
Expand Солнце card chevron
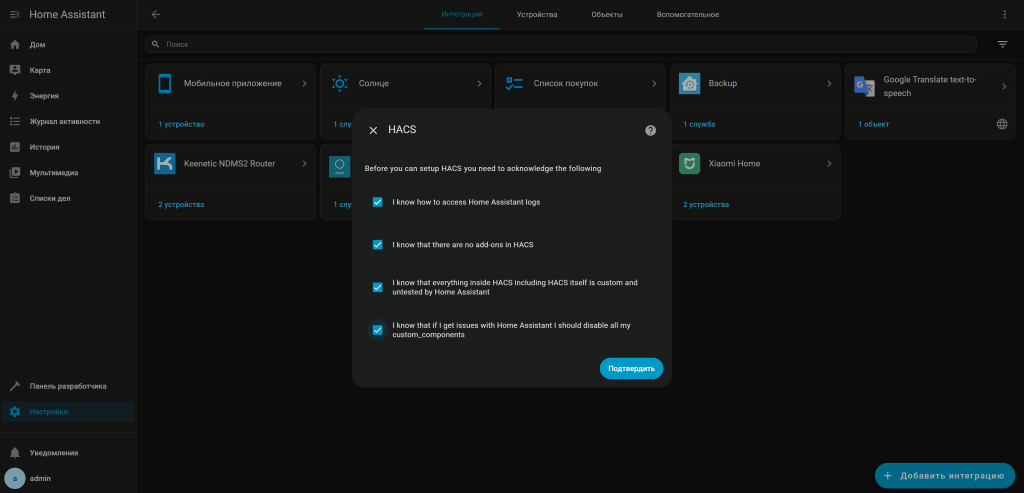[x=479, y=84]
